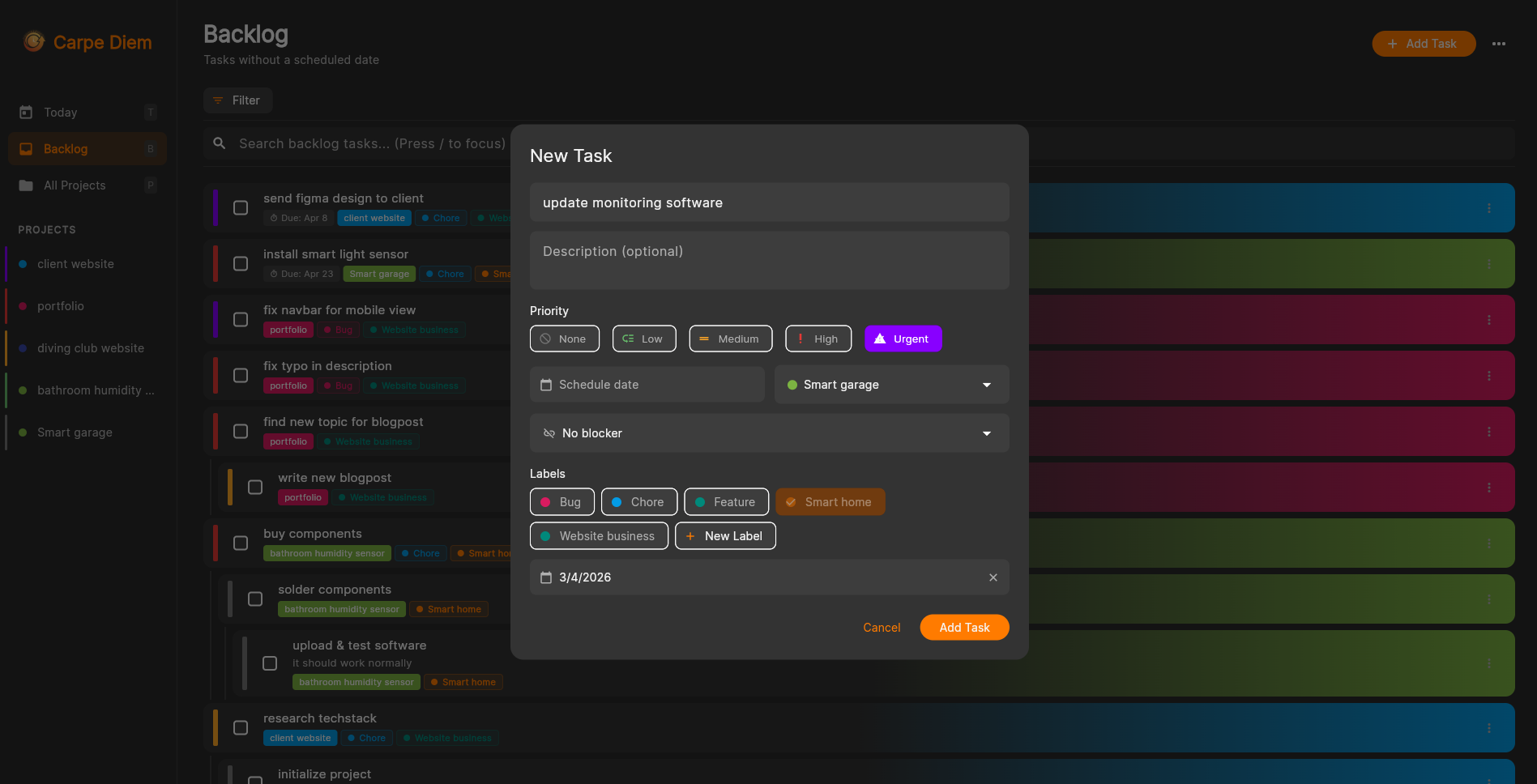
Task: Click the Description (optional) text field
Action: tap(769, 260)
